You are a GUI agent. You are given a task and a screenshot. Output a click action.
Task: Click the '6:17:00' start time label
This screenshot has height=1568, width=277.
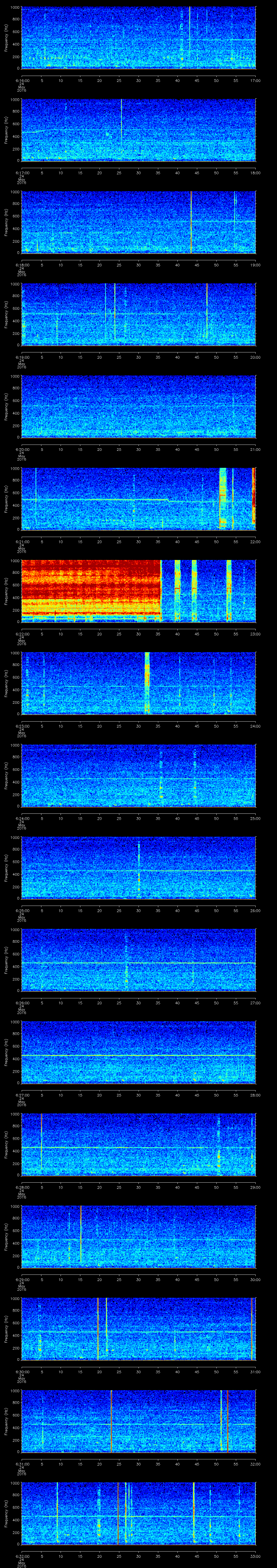(x=22, y=173)
